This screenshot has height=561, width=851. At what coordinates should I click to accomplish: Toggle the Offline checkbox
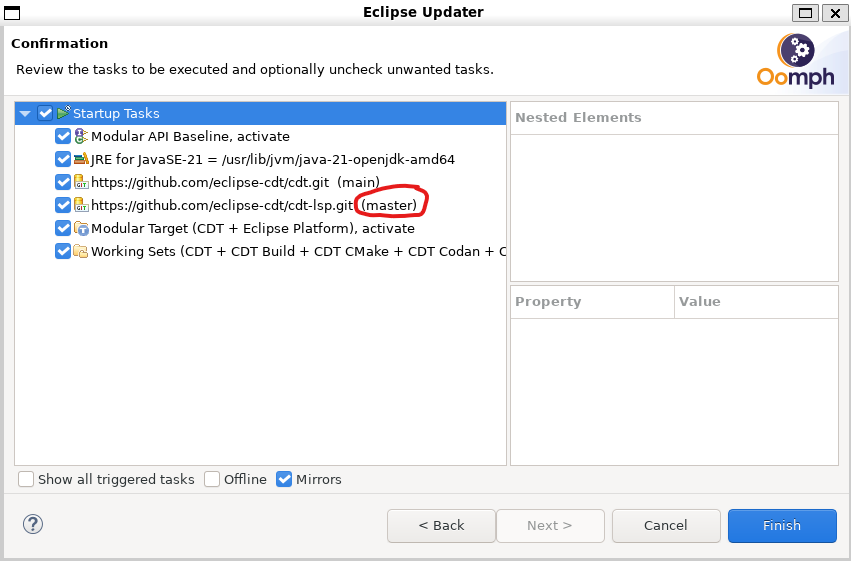212,479
